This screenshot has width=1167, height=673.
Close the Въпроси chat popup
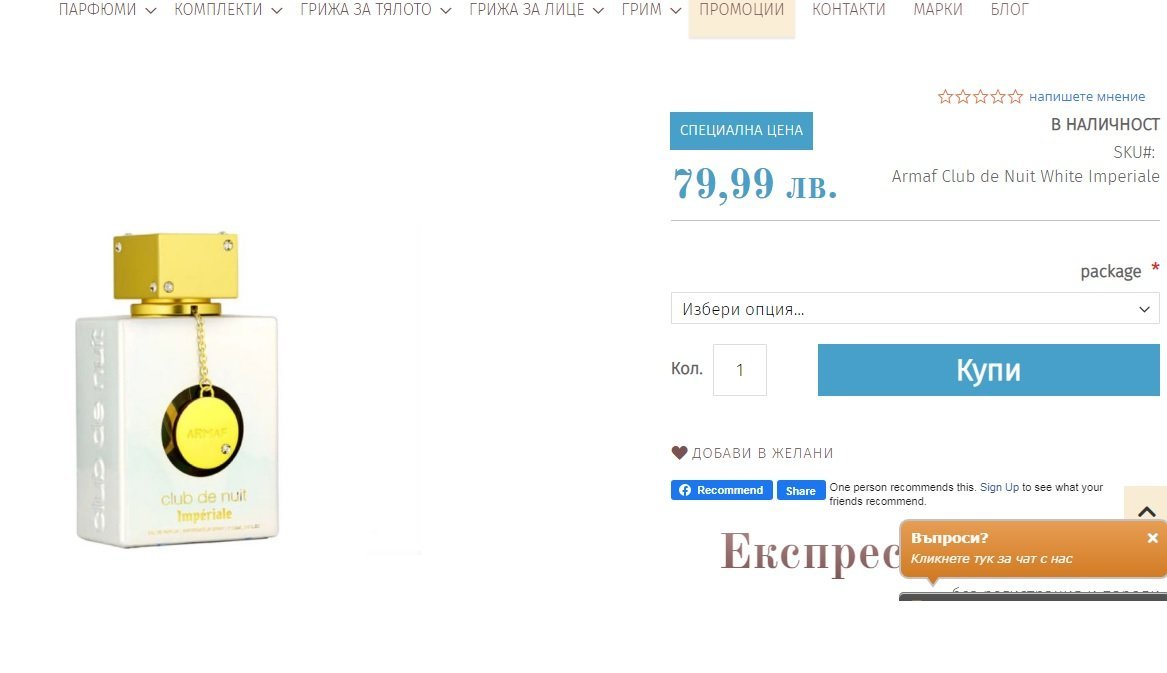[x=1152, y=538]
